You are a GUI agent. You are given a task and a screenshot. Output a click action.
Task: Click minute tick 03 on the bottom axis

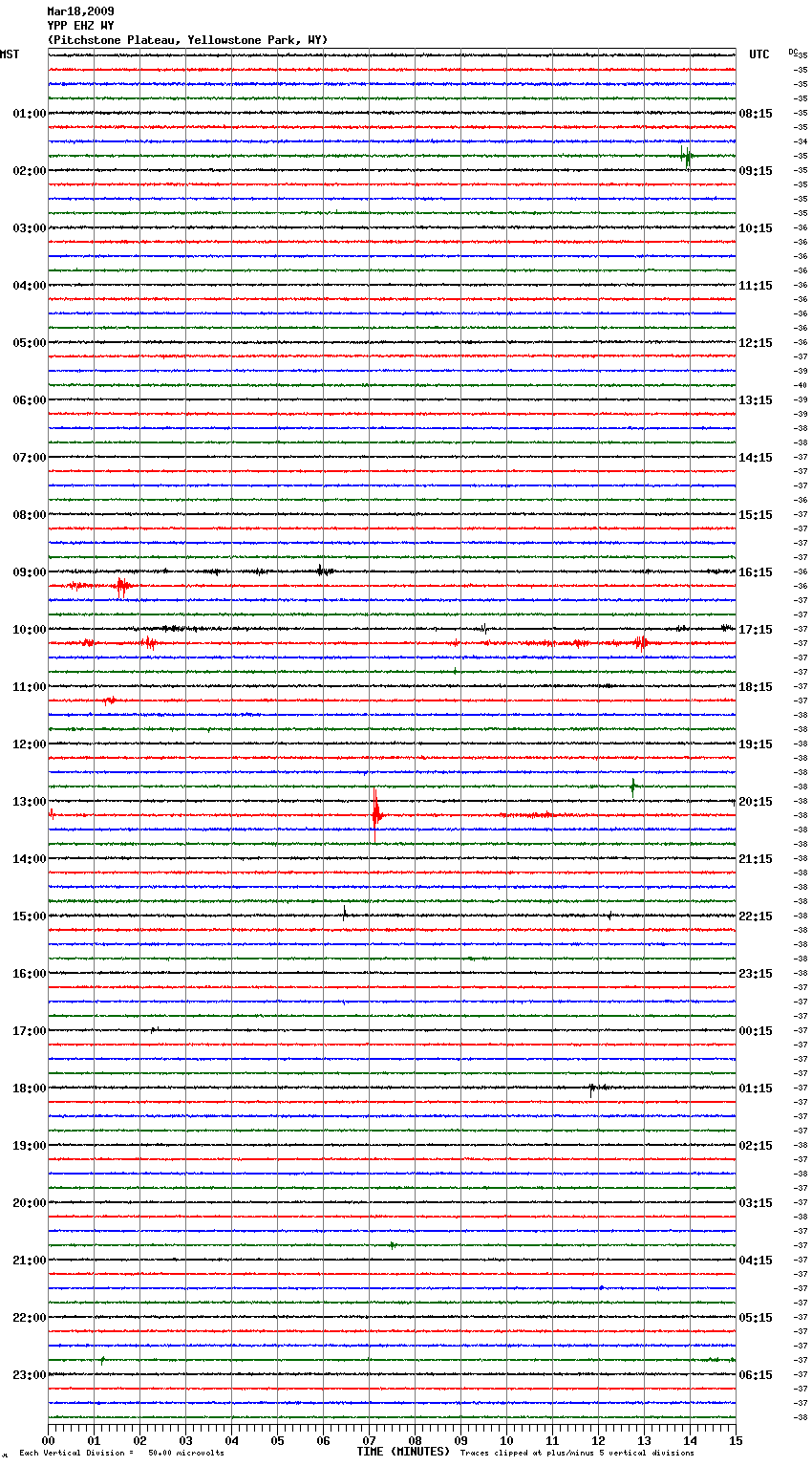pos(185,1440)
